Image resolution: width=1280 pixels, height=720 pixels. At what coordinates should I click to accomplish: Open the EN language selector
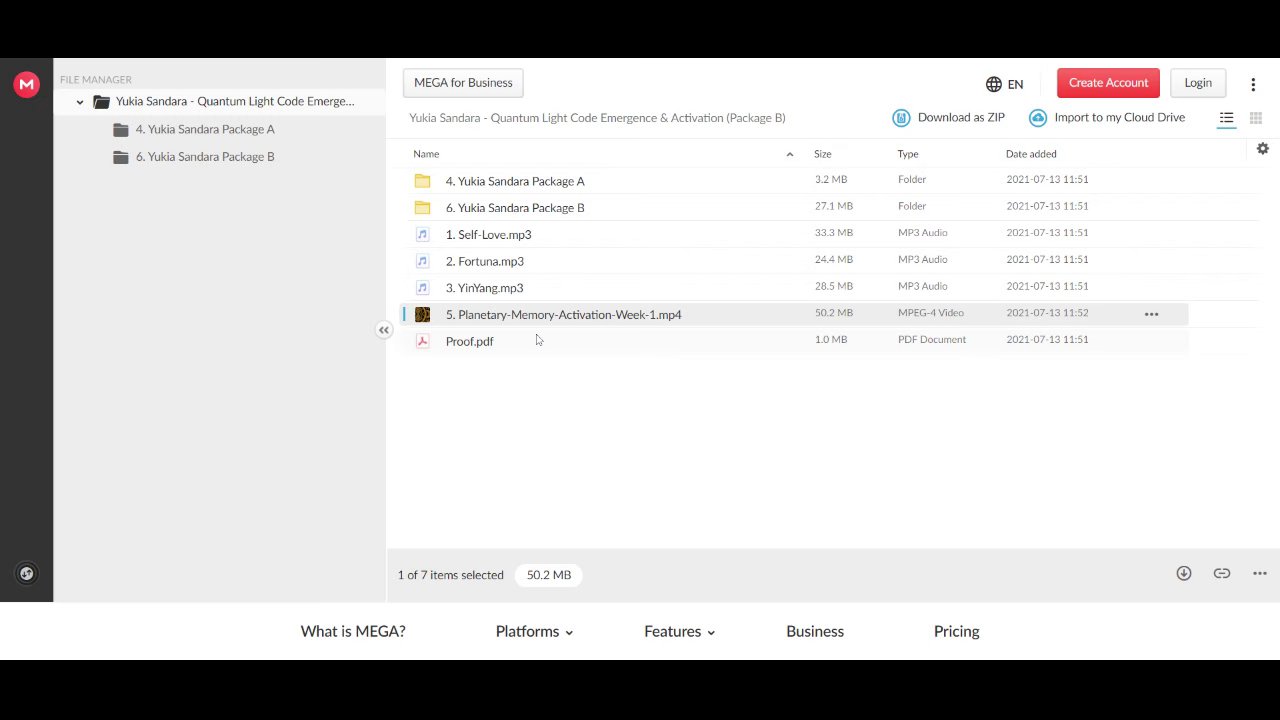1004,84
